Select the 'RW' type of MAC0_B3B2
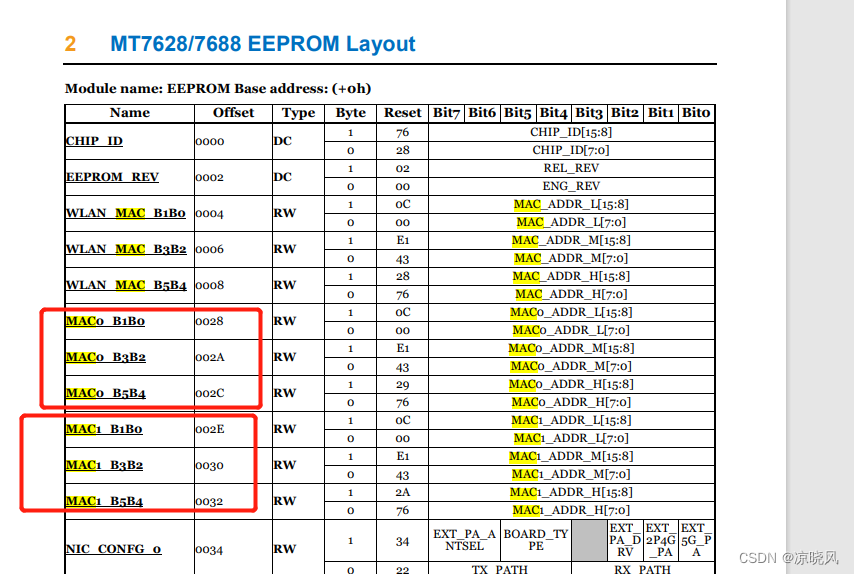 click(285, 357)
